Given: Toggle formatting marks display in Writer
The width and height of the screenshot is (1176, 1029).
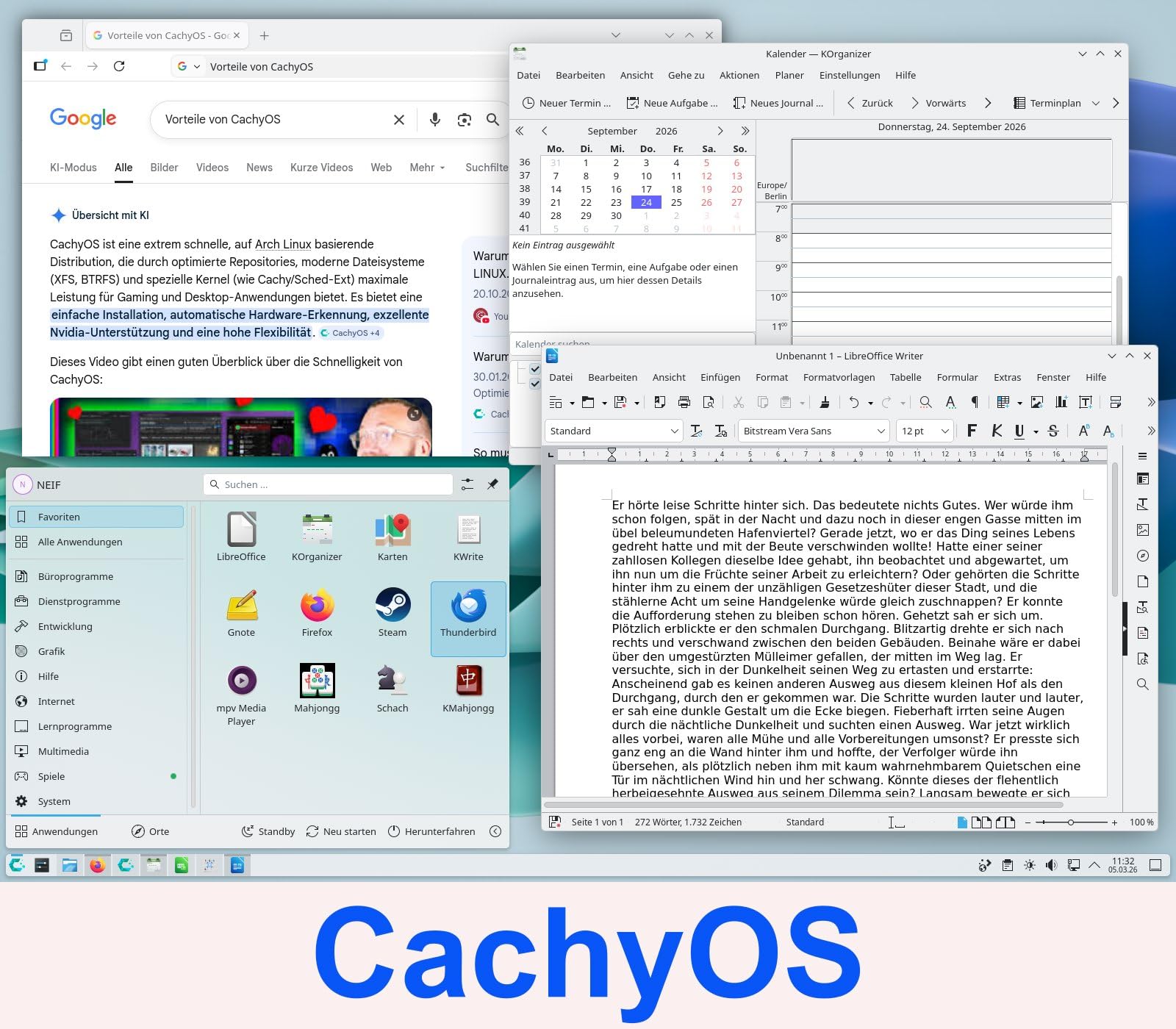Looking at the screenshot, I should tap(975, 402).
